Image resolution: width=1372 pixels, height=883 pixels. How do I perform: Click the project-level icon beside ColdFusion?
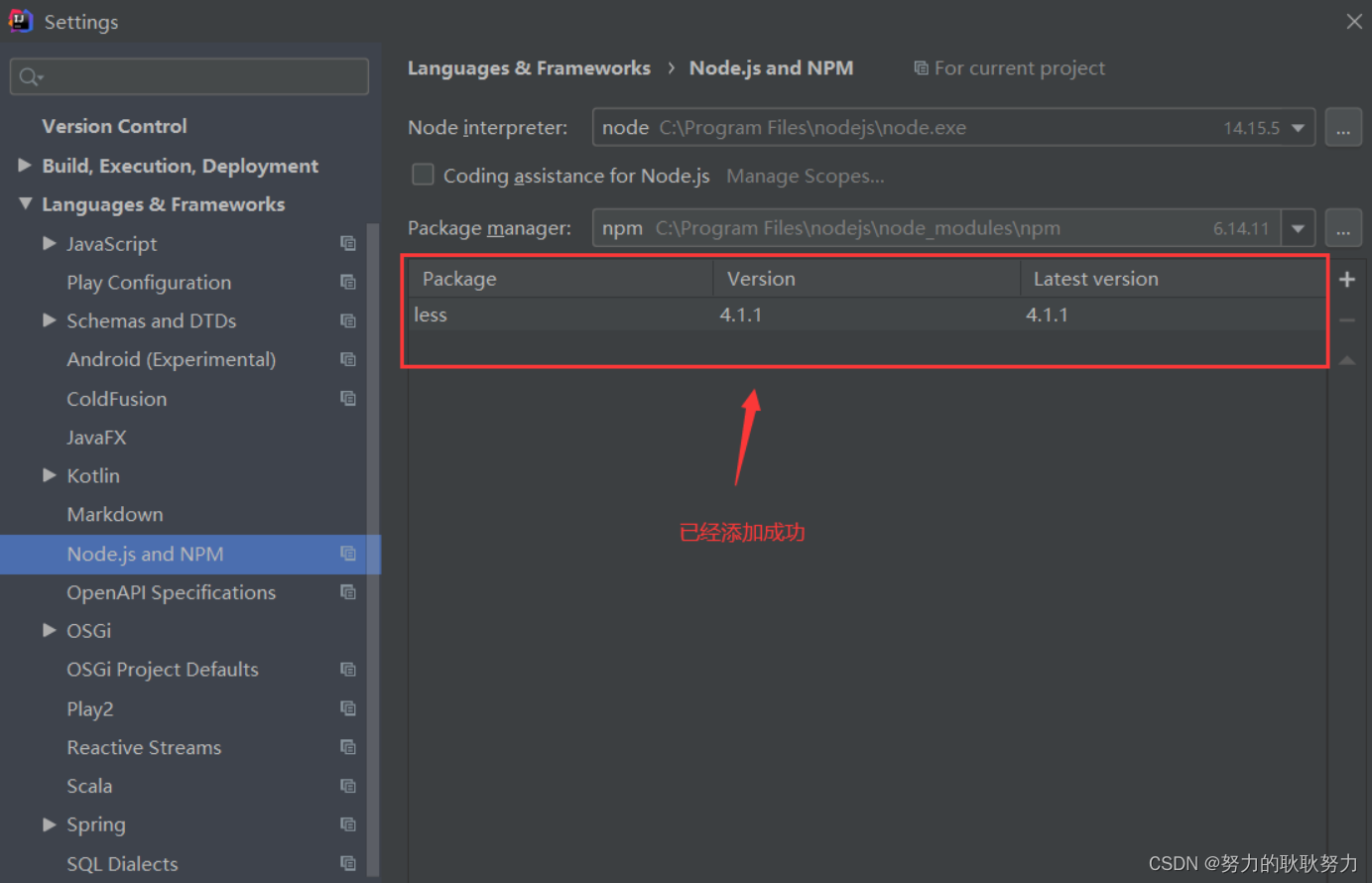[347, 398]
